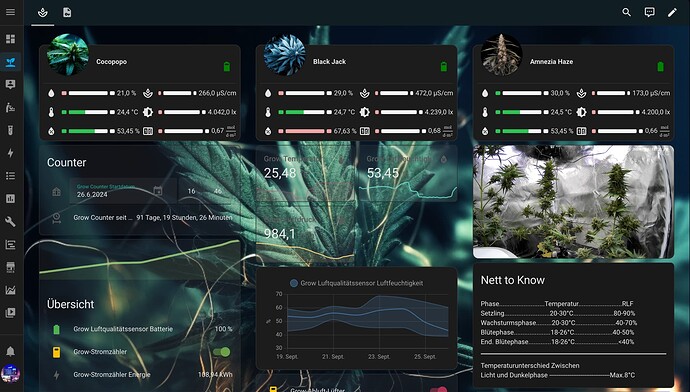Click the Black Jack name label

[x=329, y=62]
